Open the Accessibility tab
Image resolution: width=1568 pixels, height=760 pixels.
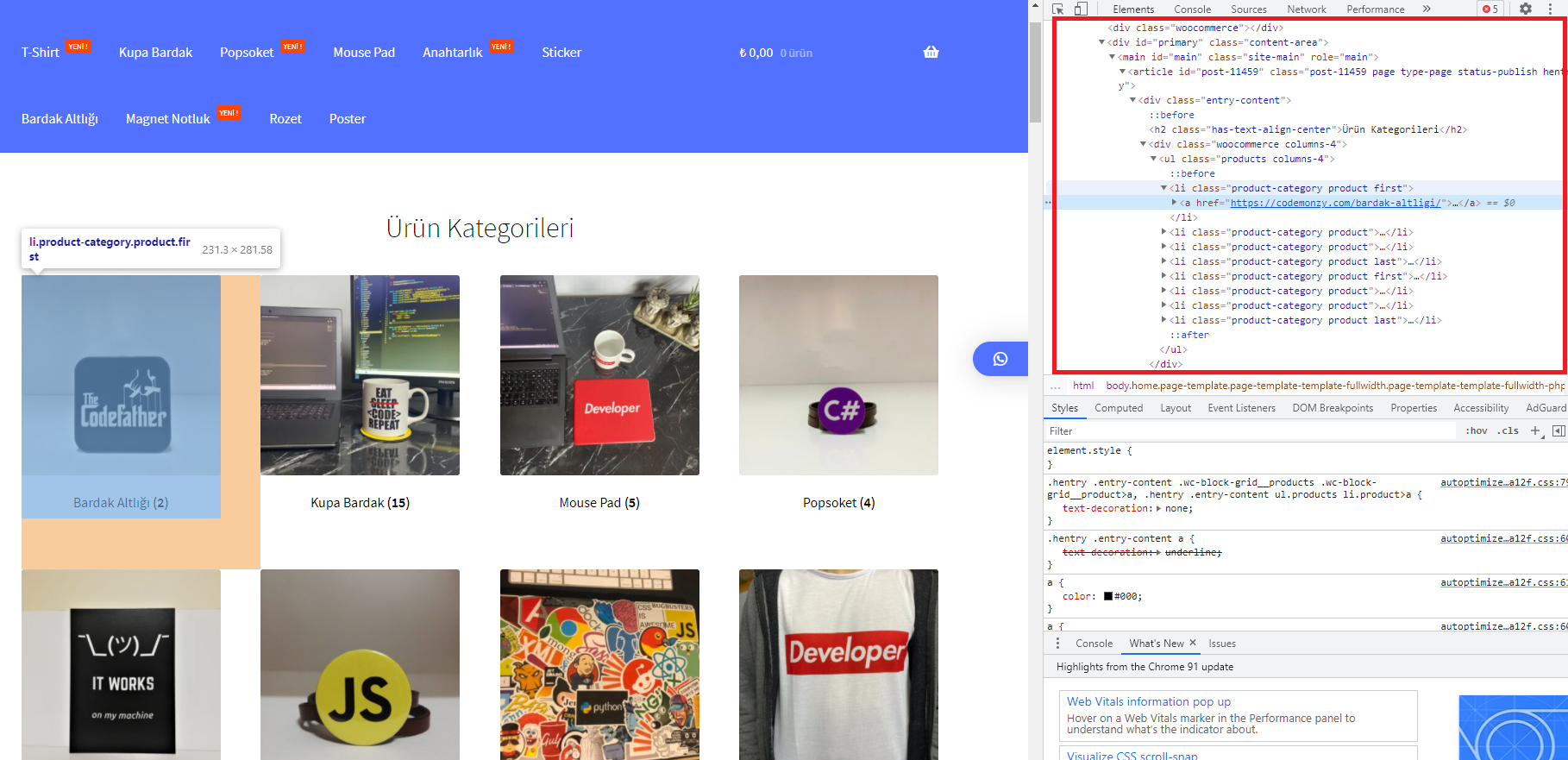[1481, 408]
